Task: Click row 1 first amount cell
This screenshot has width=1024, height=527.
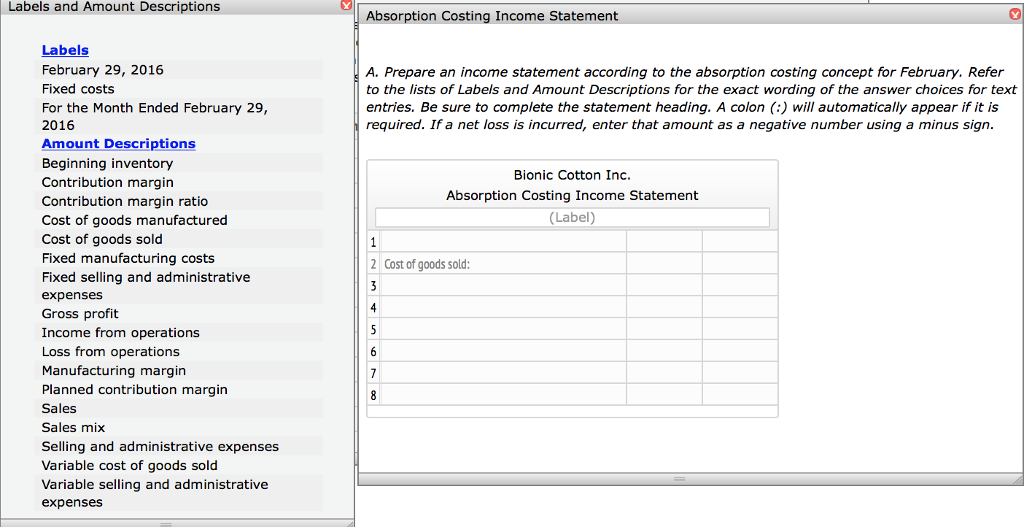Action: point(664,242)
